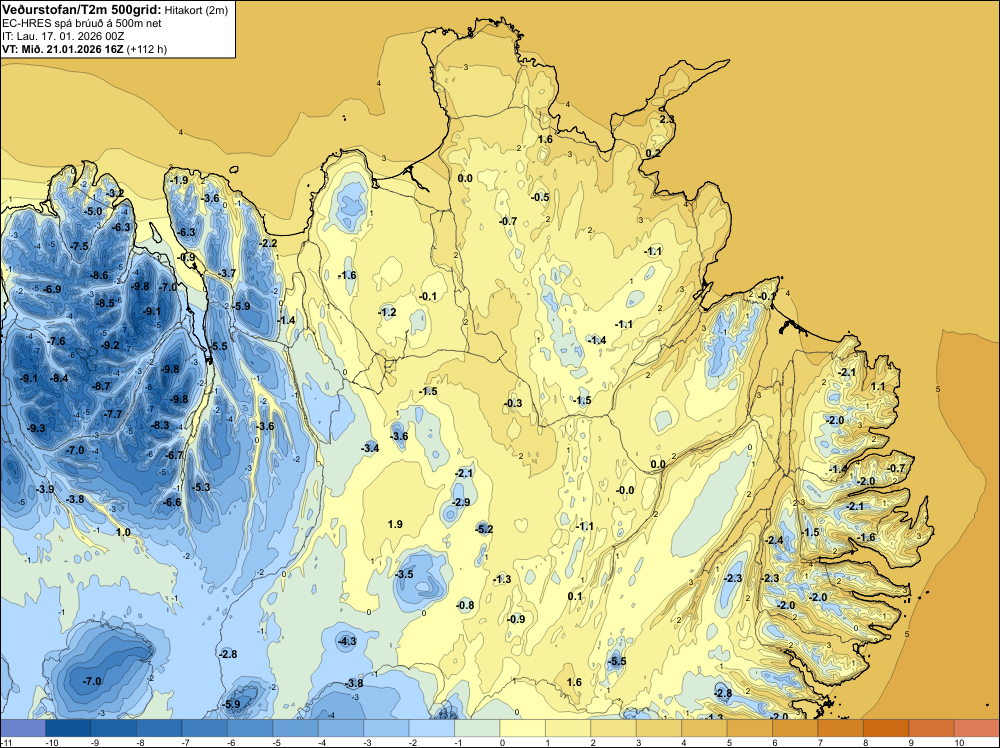The image size is (1000, 748).
Task: Click the '-0.5' temperature value
Action: (540, 197)
